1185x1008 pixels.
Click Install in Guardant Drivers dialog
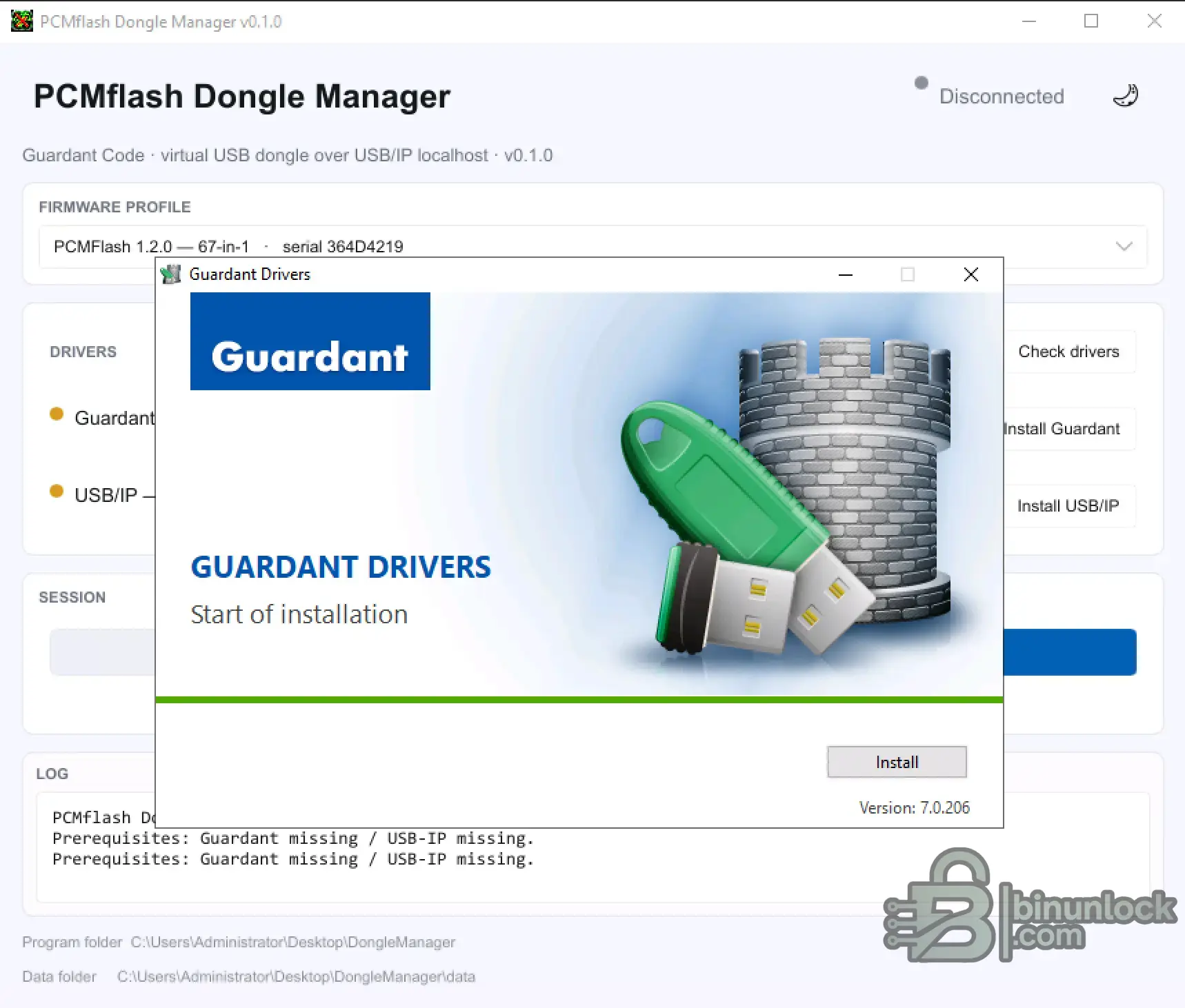[897, 762]
